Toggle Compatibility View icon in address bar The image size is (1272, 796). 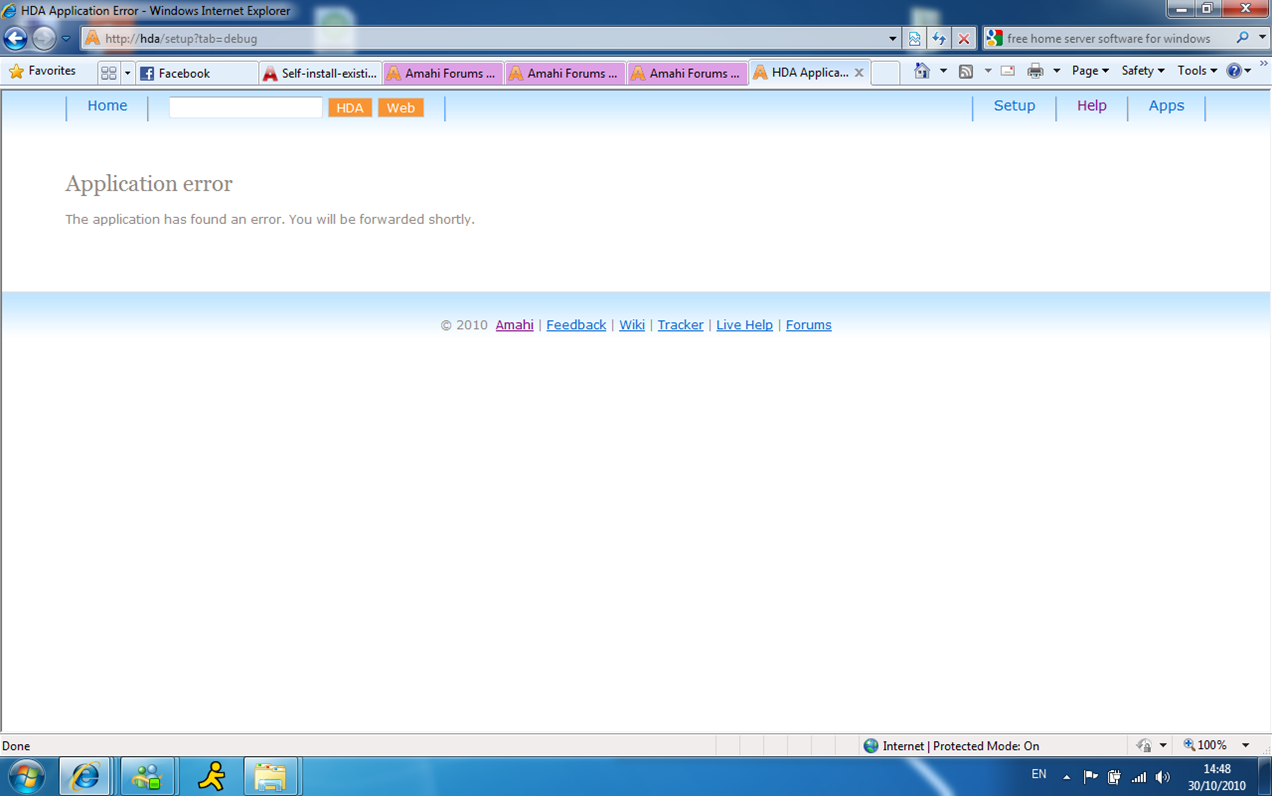coord(915,39)
